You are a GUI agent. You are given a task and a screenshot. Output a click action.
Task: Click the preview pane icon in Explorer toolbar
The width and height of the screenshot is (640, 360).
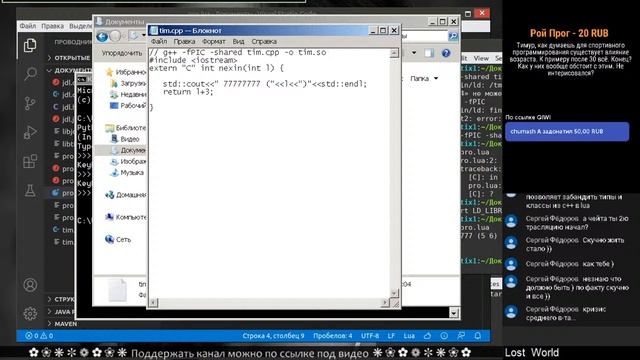click(x=429, y=53)
